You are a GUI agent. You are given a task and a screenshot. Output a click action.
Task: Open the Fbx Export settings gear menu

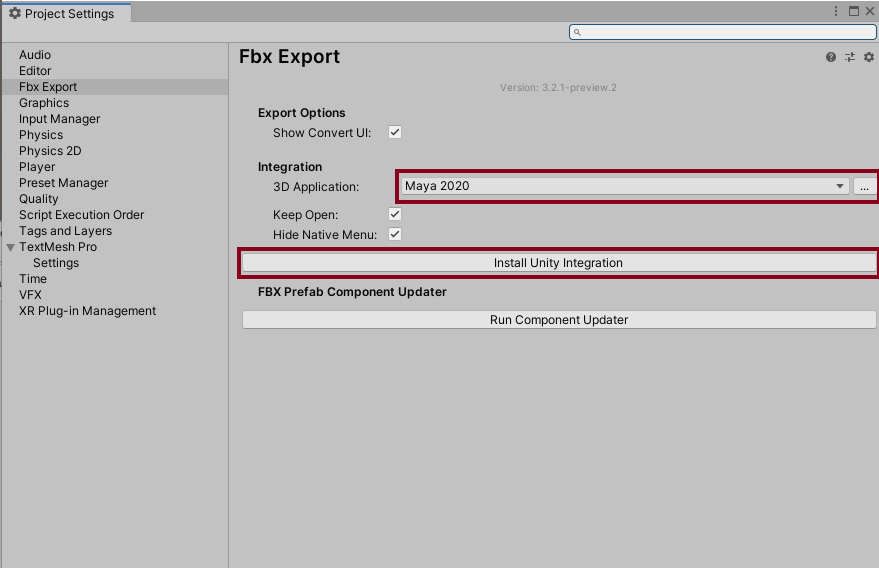tap(869, 58)
